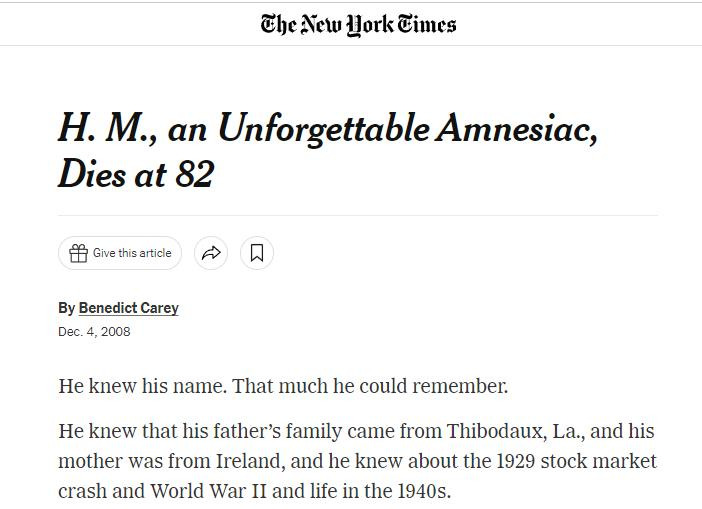Click the divider line below the headline
The height and width of the screenshot is (509, 702).
pos(358,215)
